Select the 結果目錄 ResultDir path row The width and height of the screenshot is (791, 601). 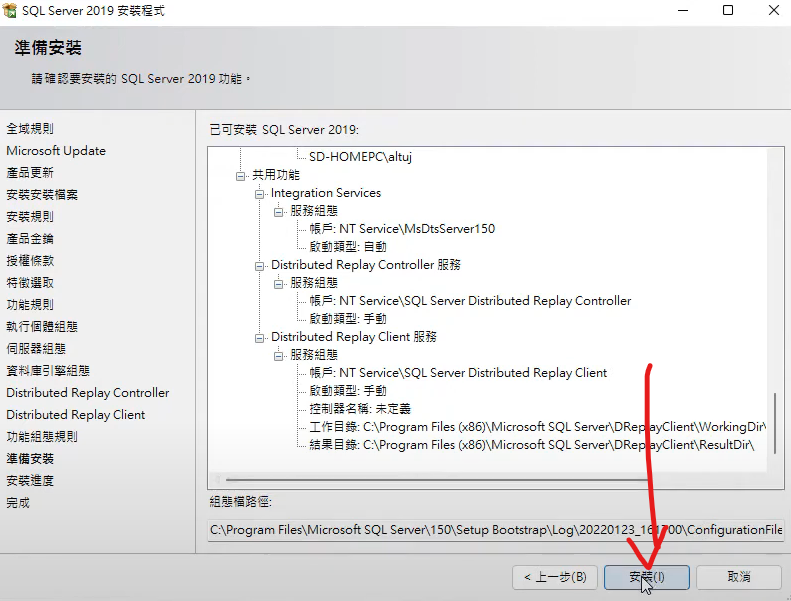(x=532, y=445)
